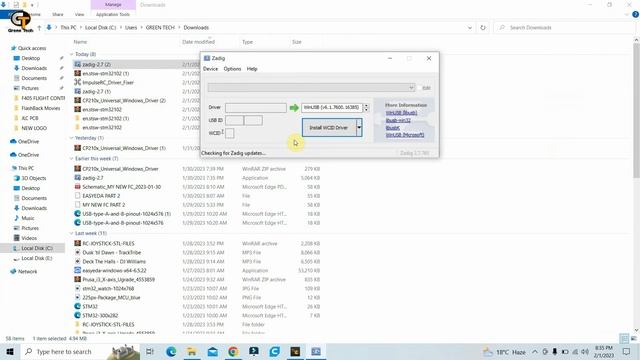Viewport: 640px width, 360px height.
Task: Collapse the Last week (11) group
Action: click(71, 233)
